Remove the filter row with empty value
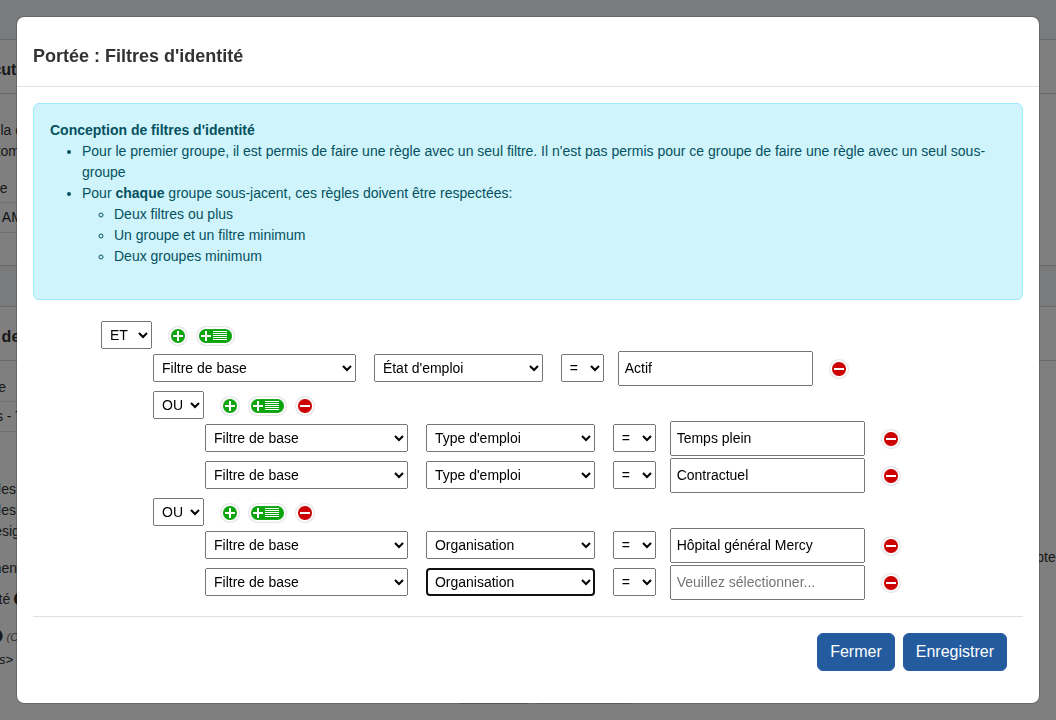 (890, 583)
